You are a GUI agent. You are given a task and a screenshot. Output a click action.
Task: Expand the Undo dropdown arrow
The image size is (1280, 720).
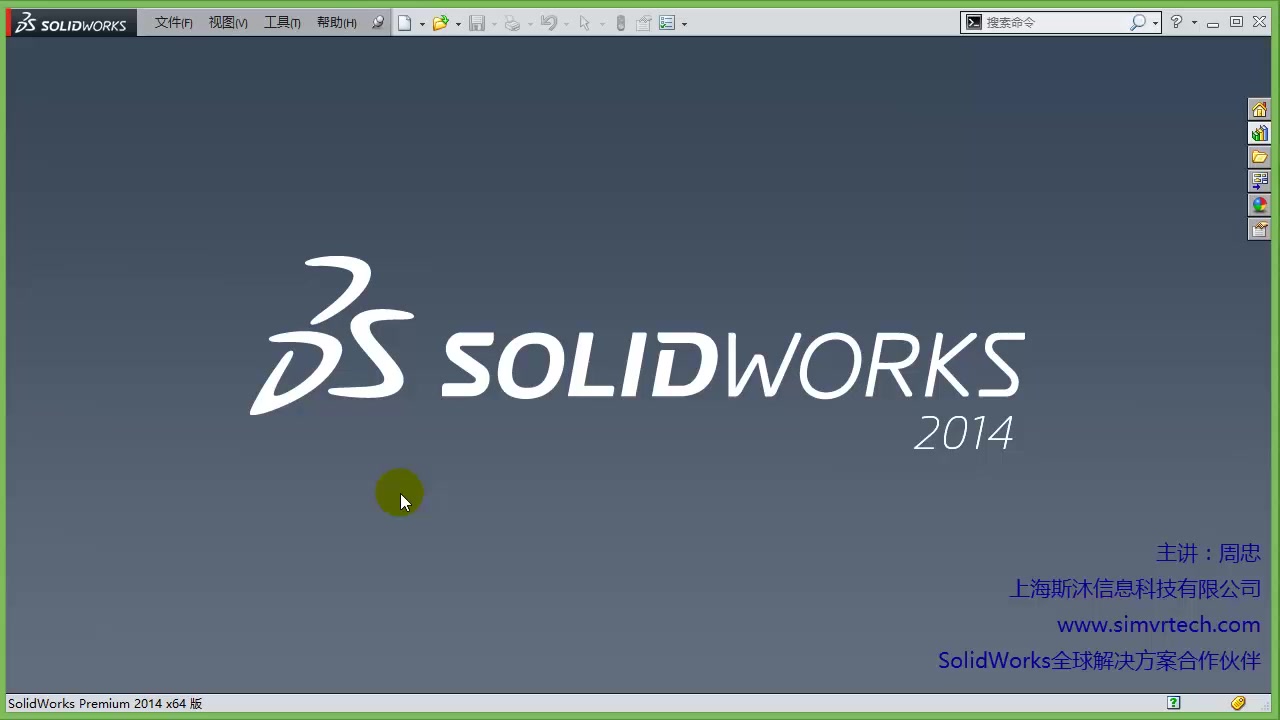click(x=566, y=24)
